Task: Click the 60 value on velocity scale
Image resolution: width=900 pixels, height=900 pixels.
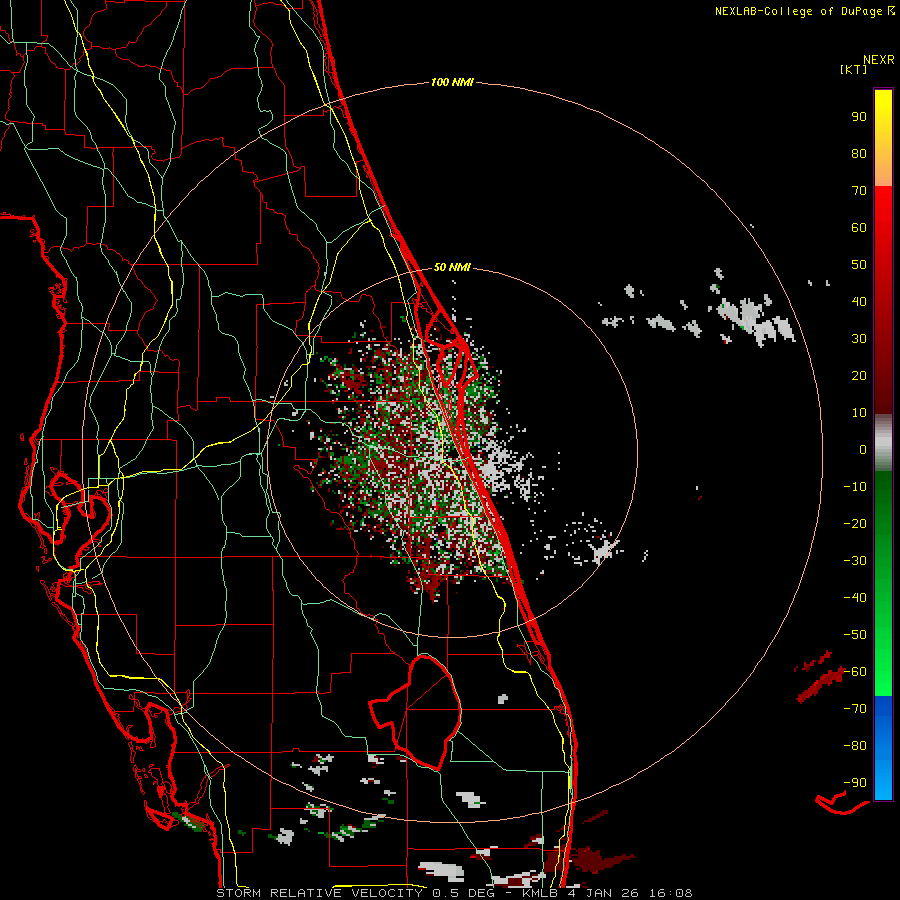Action: tap(859, 227)
